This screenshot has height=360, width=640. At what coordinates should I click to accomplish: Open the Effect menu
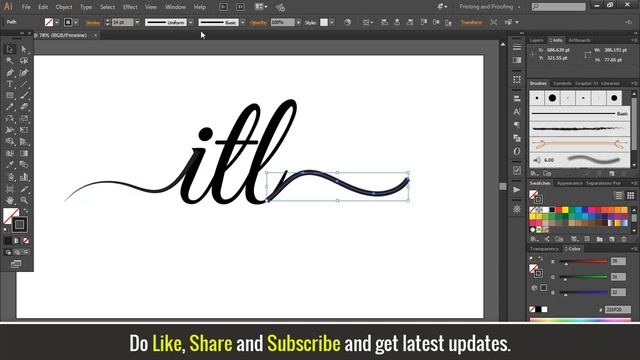click(130, 7)
